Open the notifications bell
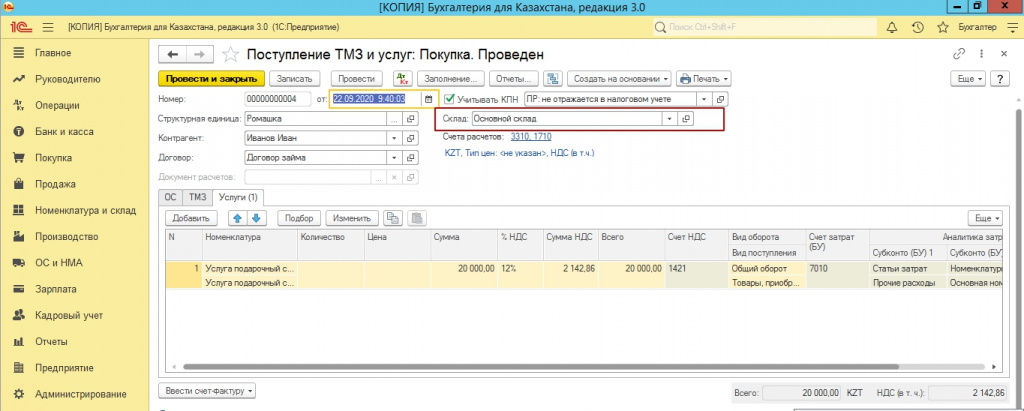Viewport: 1024px width, 411px height. 892,27
